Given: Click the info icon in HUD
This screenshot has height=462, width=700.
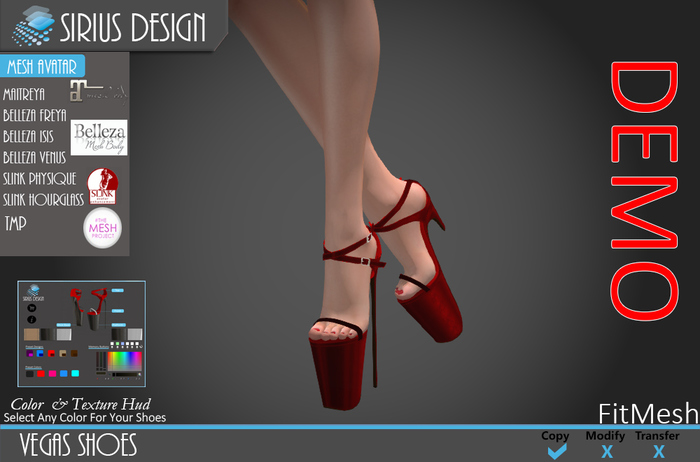Looking at the screenshot, I should tap(32, 320).
